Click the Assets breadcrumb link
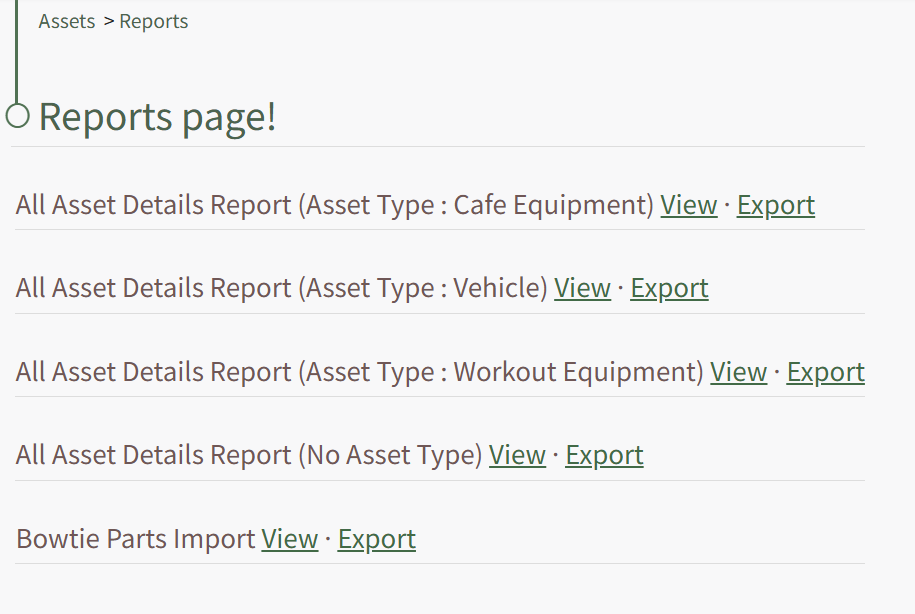 pos(67,21)
